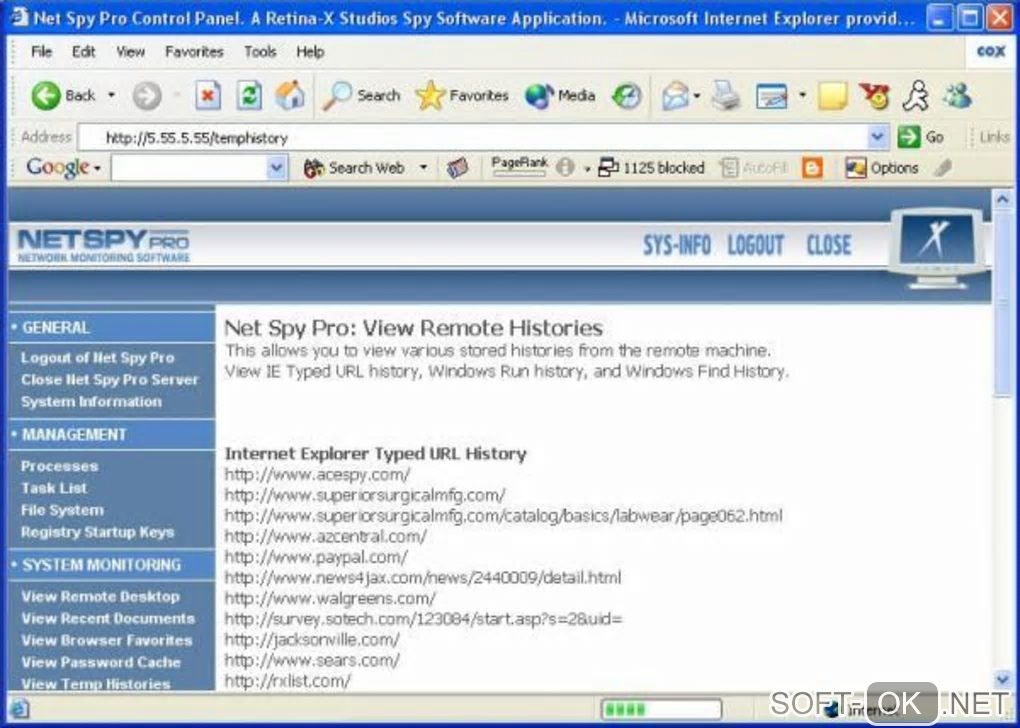Image resolution: width=1020 pixels, height=728 pixels.
Task: Click the Print printer icon
Action: [x=725, y=96]
